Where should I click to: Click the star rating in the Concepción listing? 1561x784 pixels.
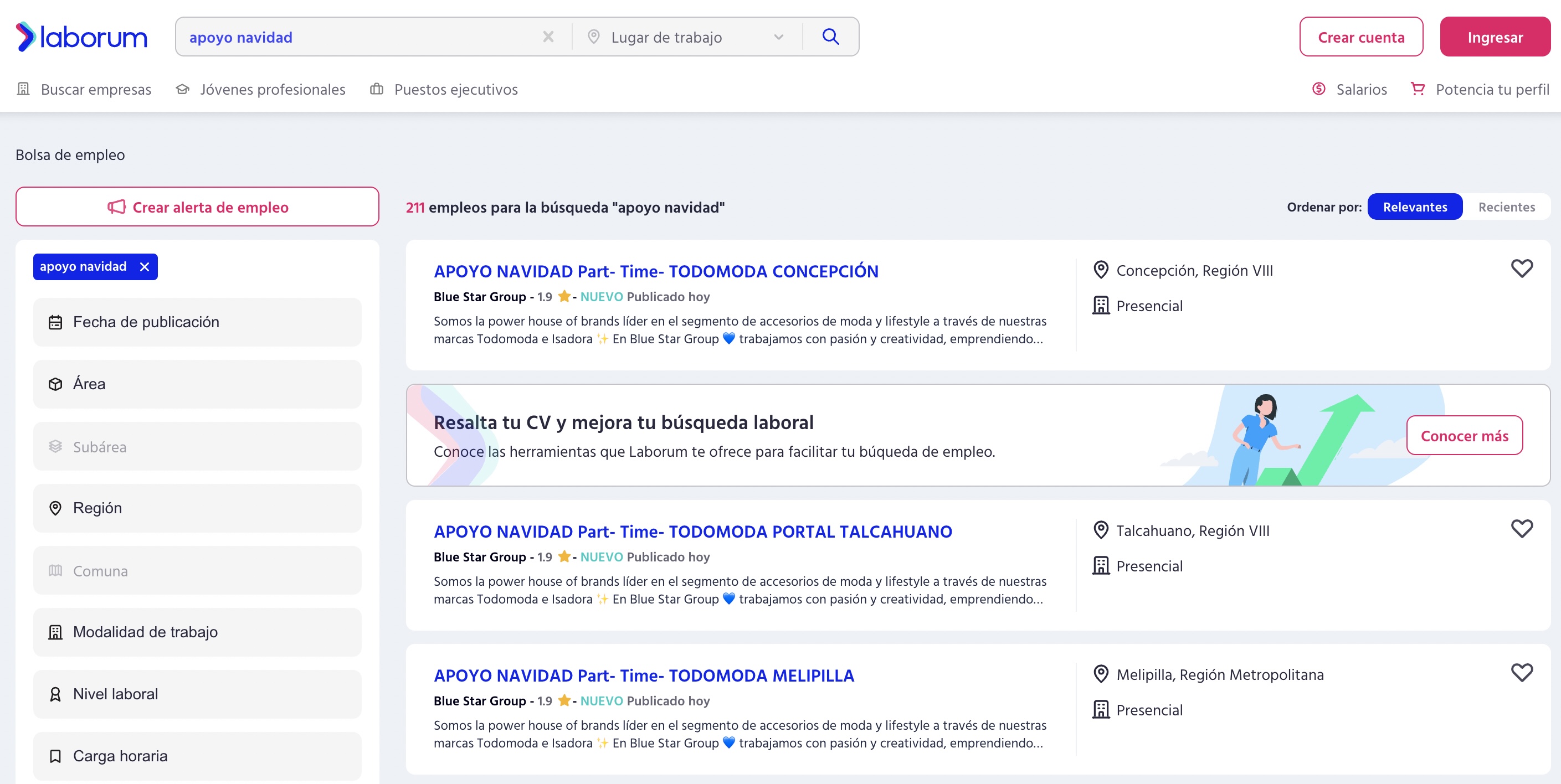[x=563, y=296]
